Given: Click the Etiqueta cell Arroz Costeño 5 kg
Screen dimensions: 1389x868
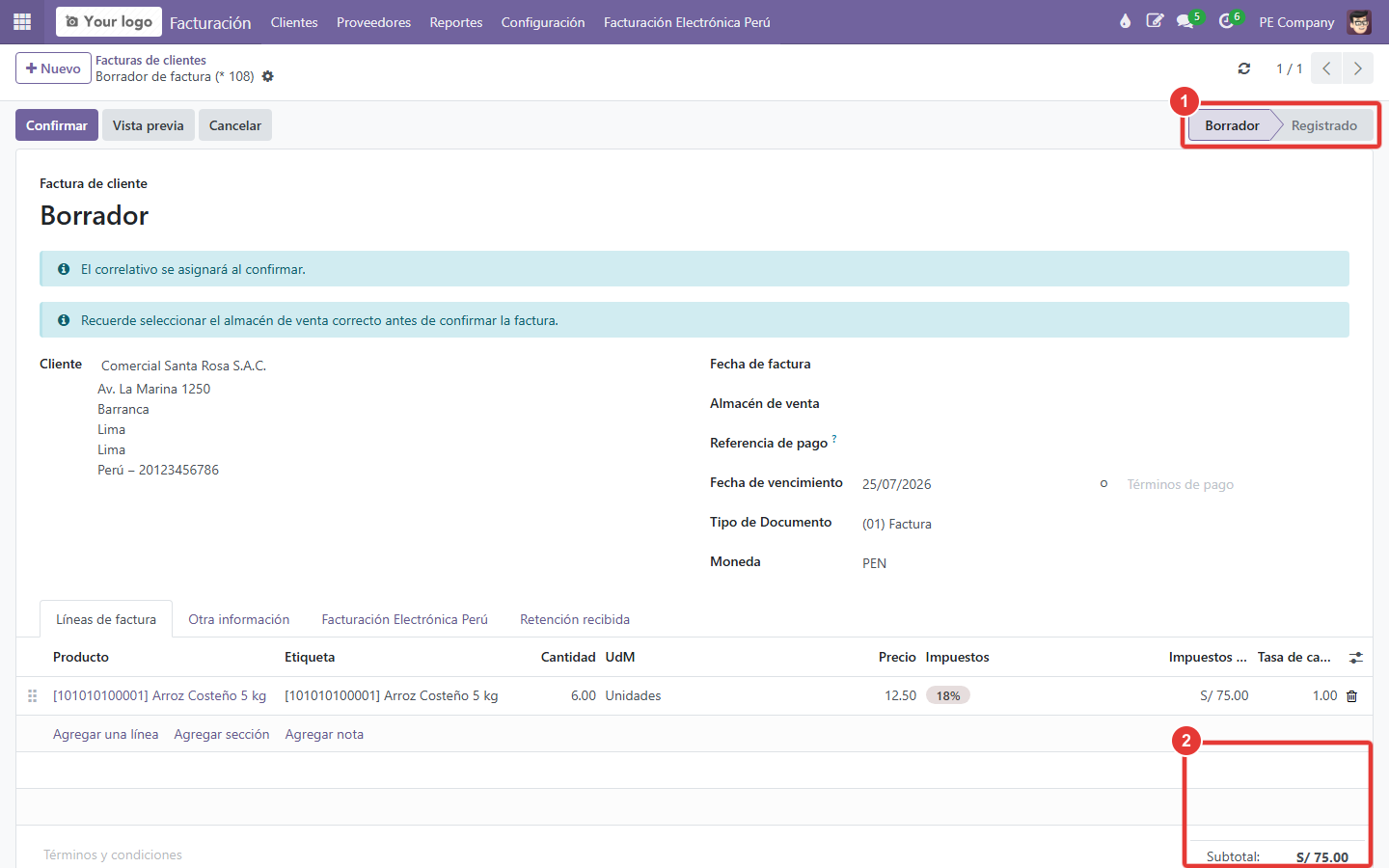Looking at the screenshot, I should click(392, 695).
